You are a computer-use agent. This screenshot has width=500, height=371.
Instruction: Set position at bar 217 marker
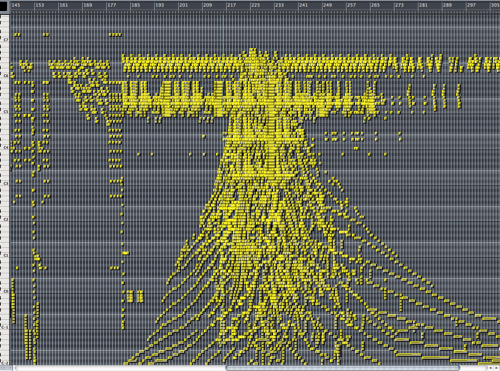pyautogui.click(x=231, y=5)
